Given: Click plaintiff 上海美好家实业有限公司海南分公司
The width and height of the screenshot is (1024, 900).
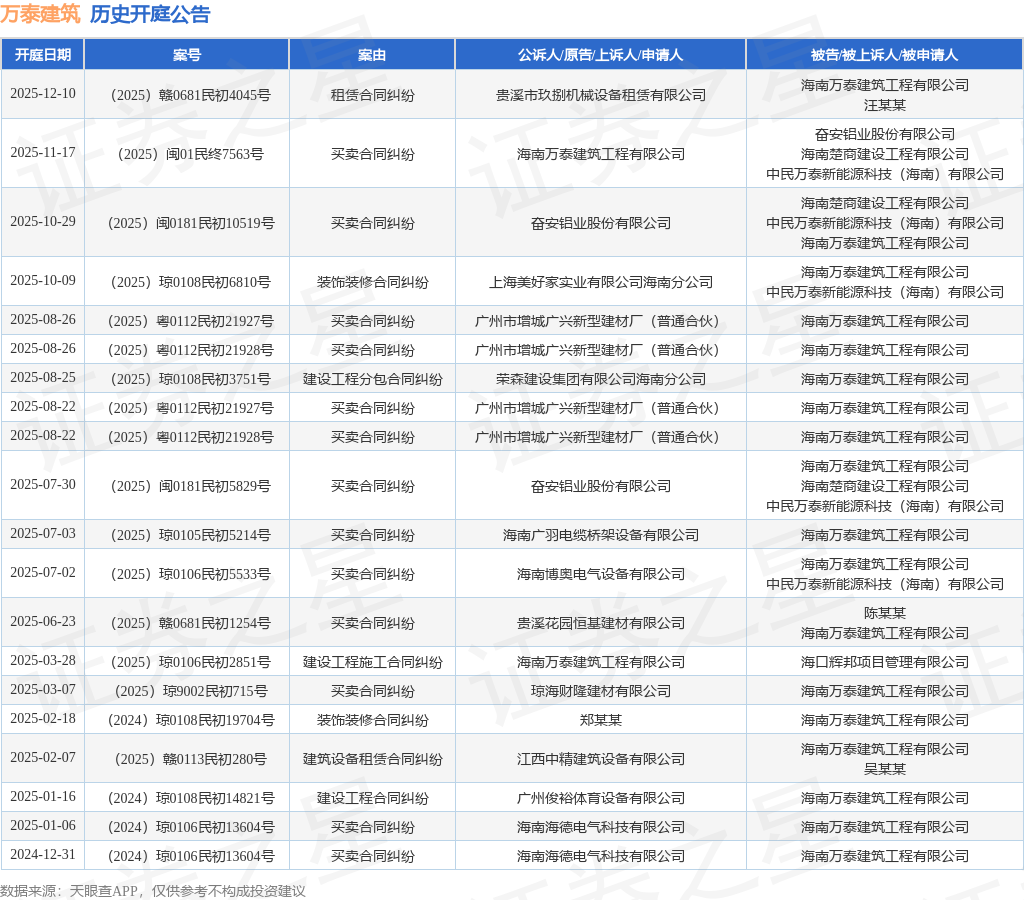Looking at the screenshot, I should click(601, 282).
